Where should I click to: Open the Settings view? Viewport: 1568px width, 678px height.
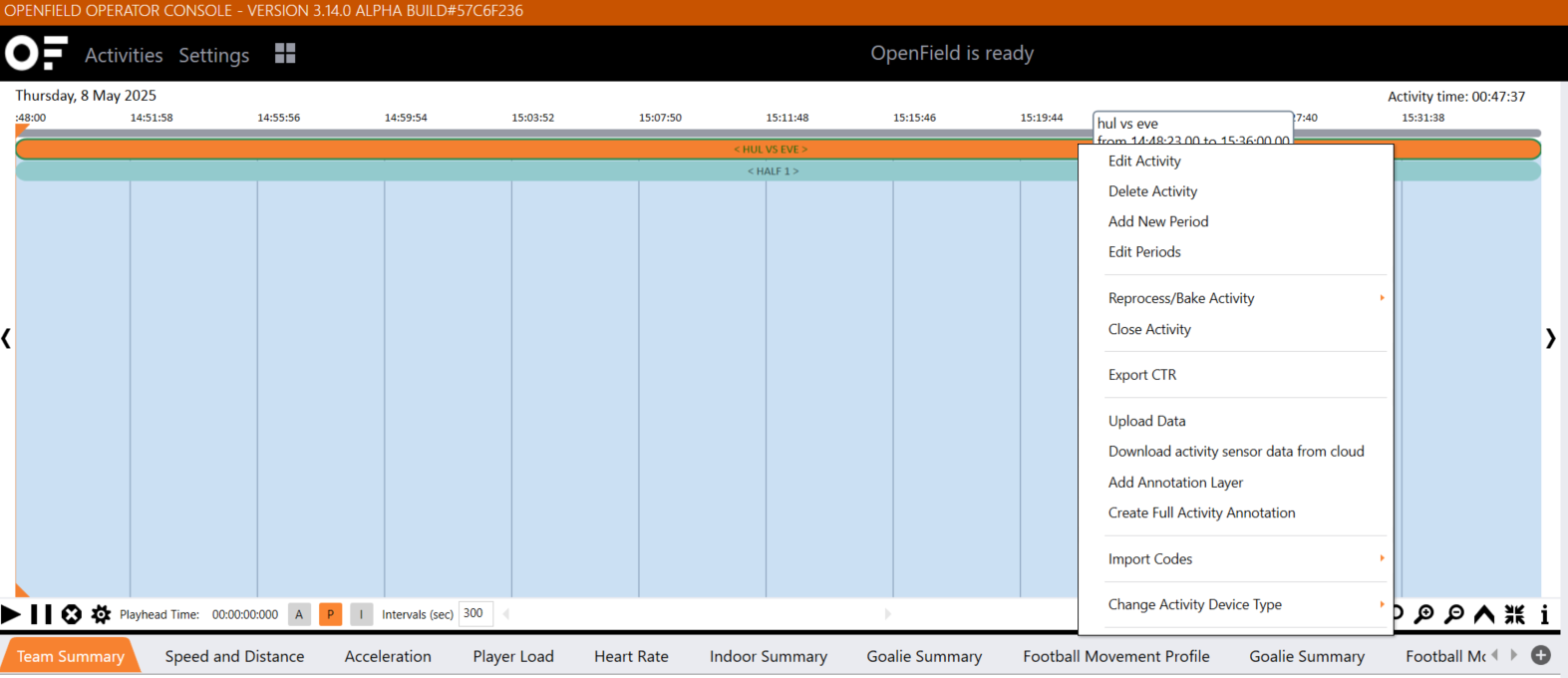click(214, 55)
